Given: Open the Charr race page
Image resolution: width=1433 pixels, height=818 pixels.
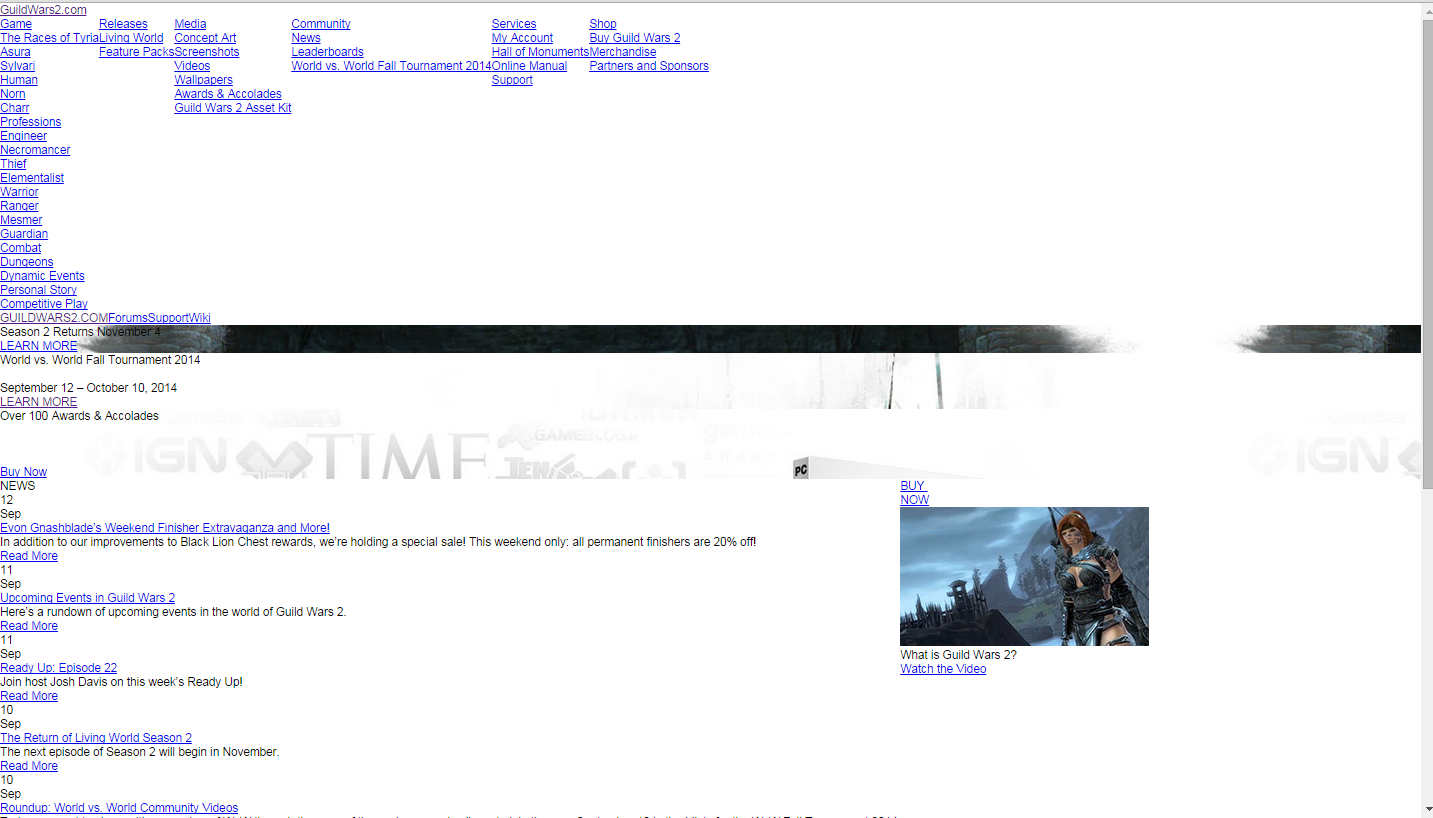Looking at the screenshot, I should pos(15,108).
